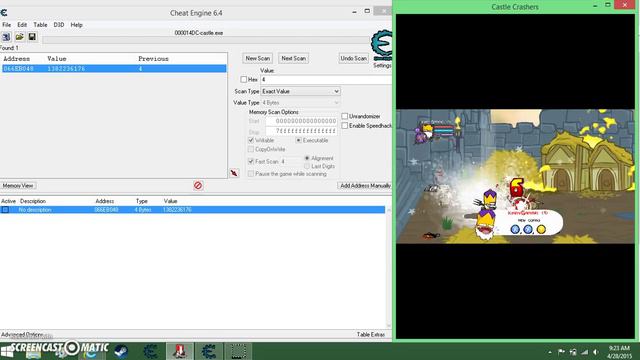
Task: Click inside the Castle Crashers game view
Action: coord(516,176)
